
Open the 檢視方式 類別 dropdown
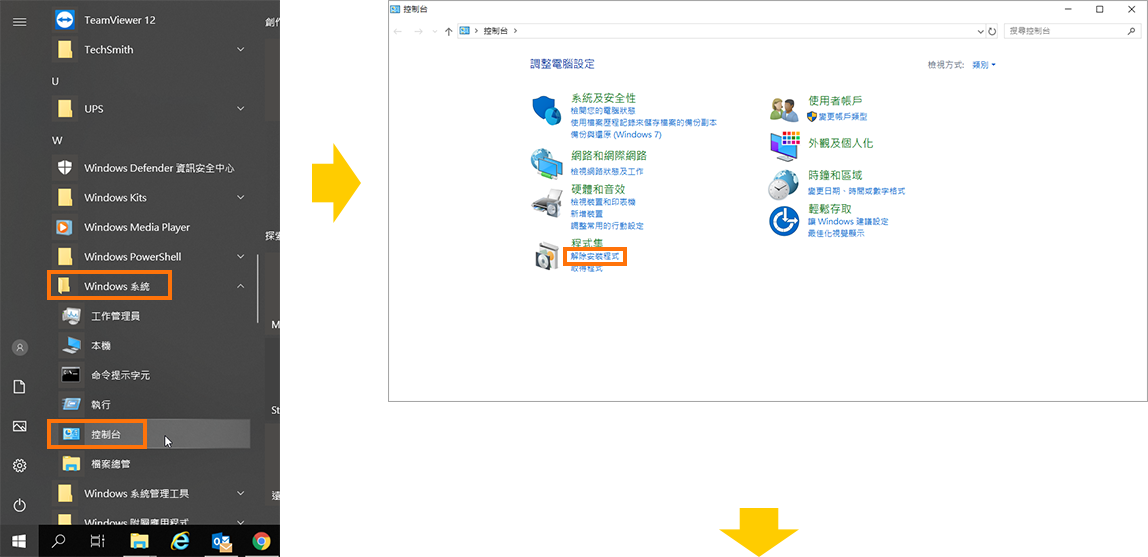click(984, 65)
